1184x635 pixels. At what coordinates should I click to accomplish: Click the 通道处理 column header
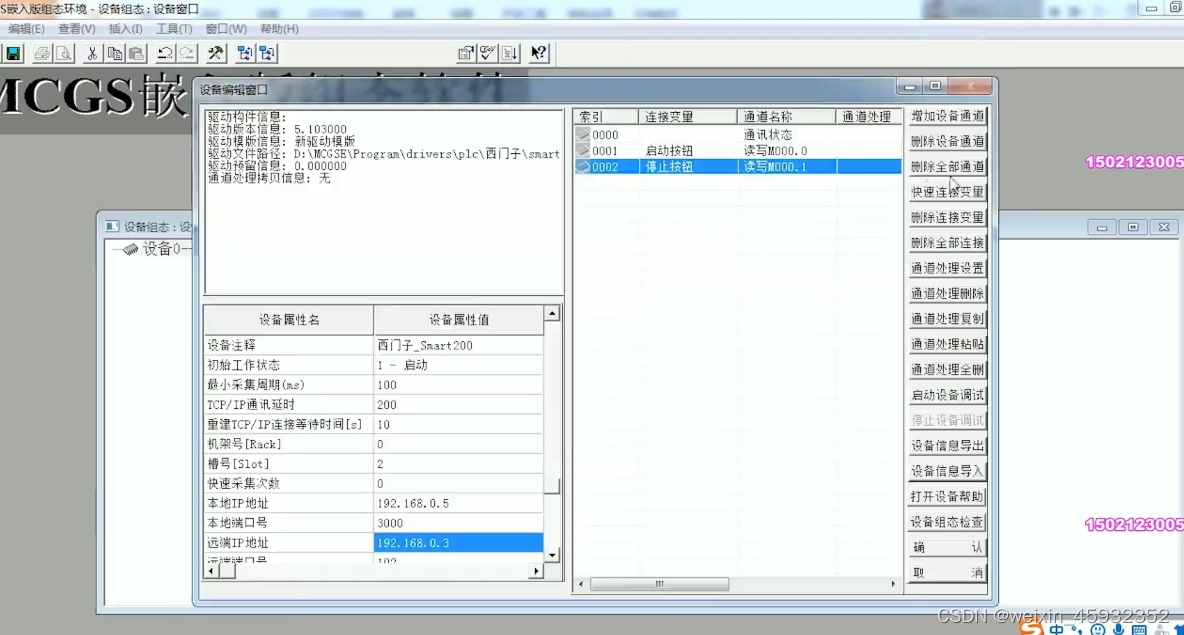coord(868,116)
